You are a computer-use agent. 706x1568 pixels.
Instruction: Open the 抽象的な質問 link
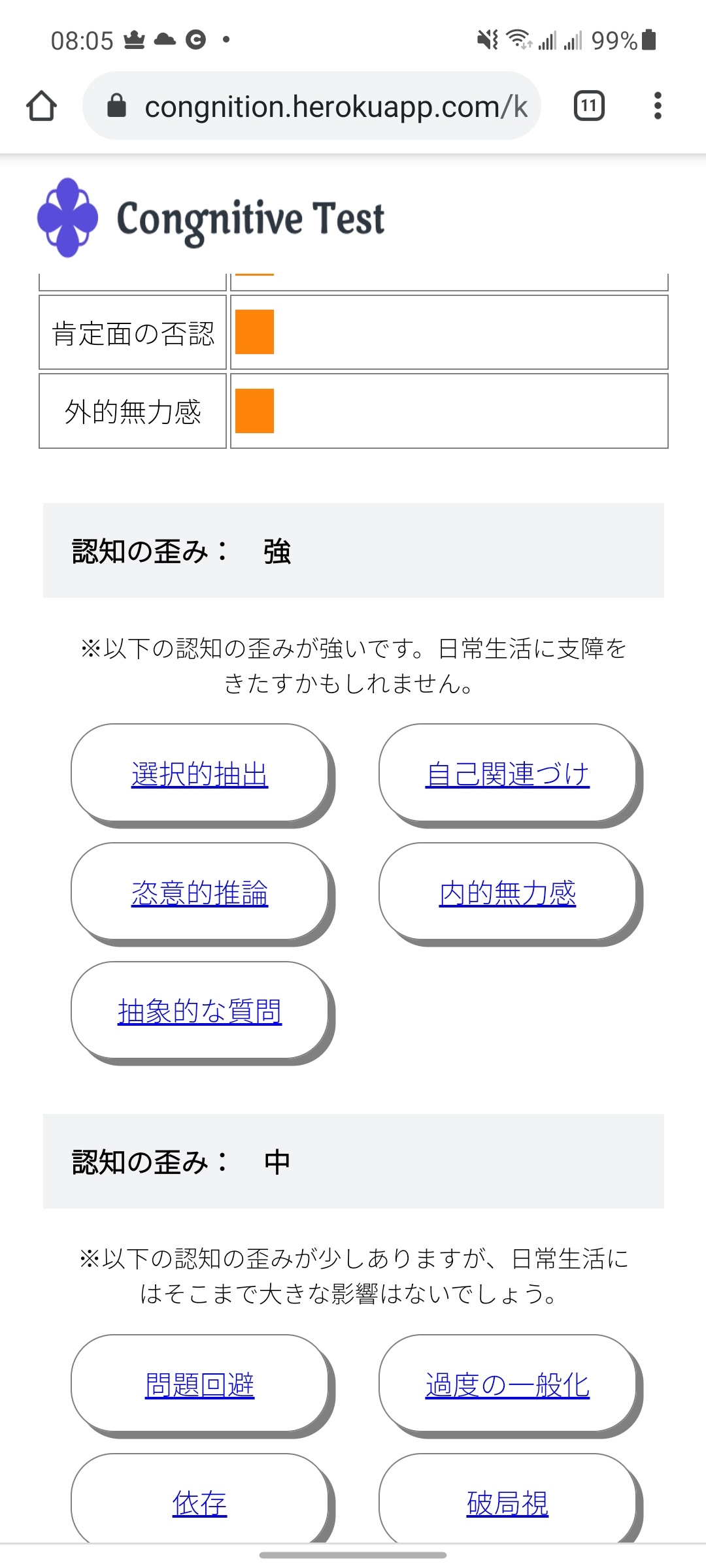point(199,1011)
